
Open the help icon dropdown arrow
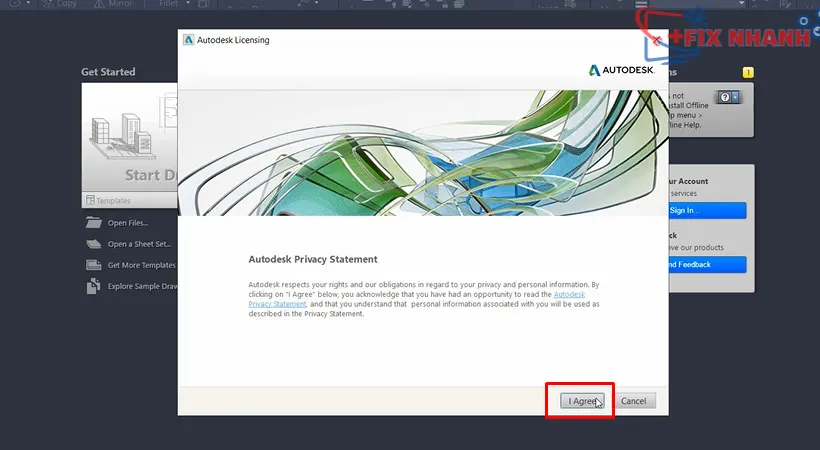coord(735,97)
